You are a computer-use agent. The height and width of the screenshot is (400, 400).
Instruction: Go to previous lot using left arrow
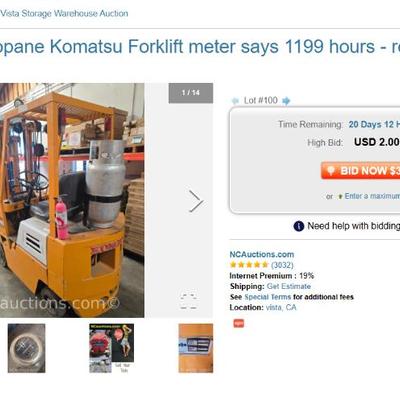pyautogui.click(x=235, y=101)
